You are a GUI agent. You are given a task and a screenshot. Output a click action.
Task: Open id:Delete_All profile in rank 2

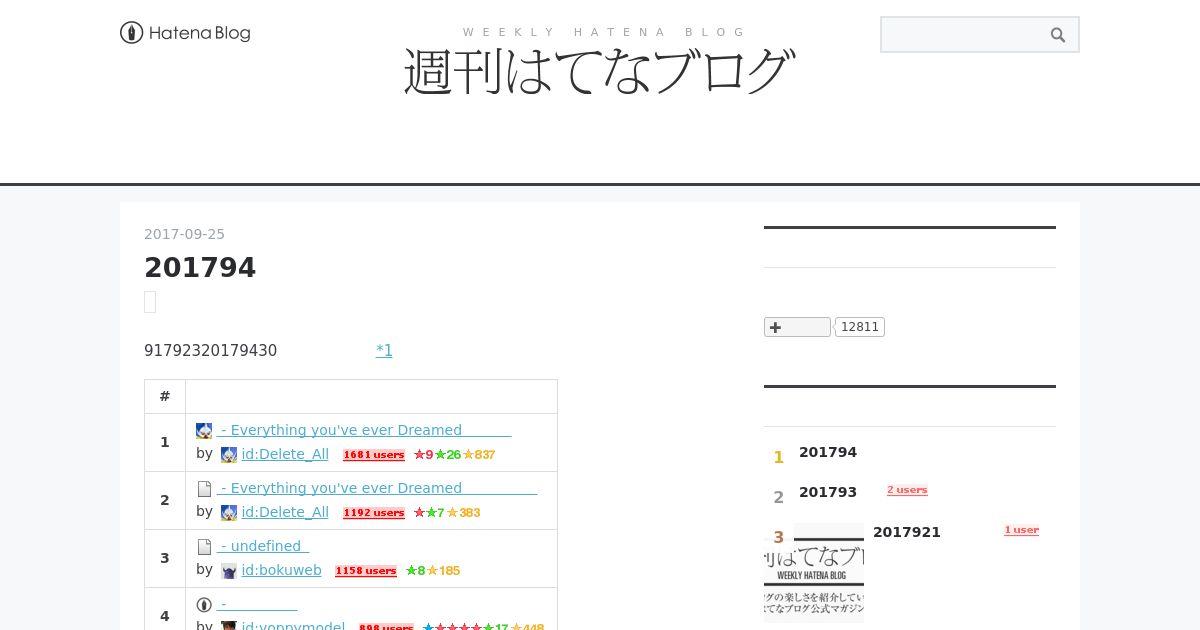click(x=285, y=512)
